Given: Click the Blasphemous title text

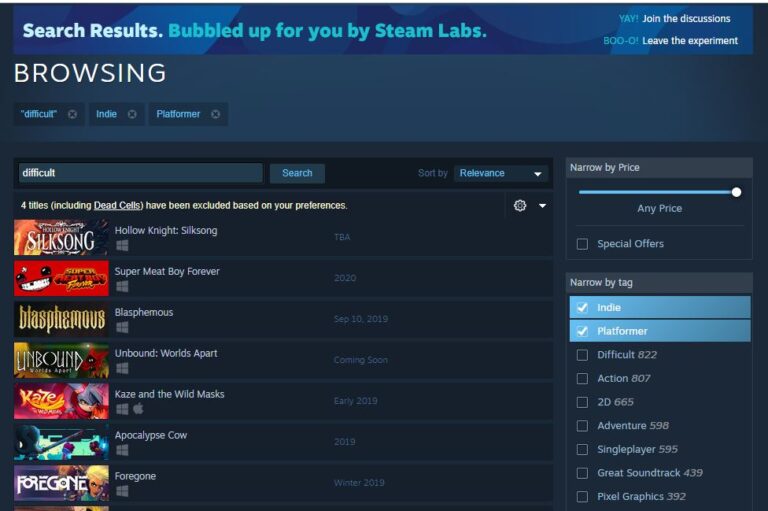Looking at the screenshot, I should click(x=144, y=312).
